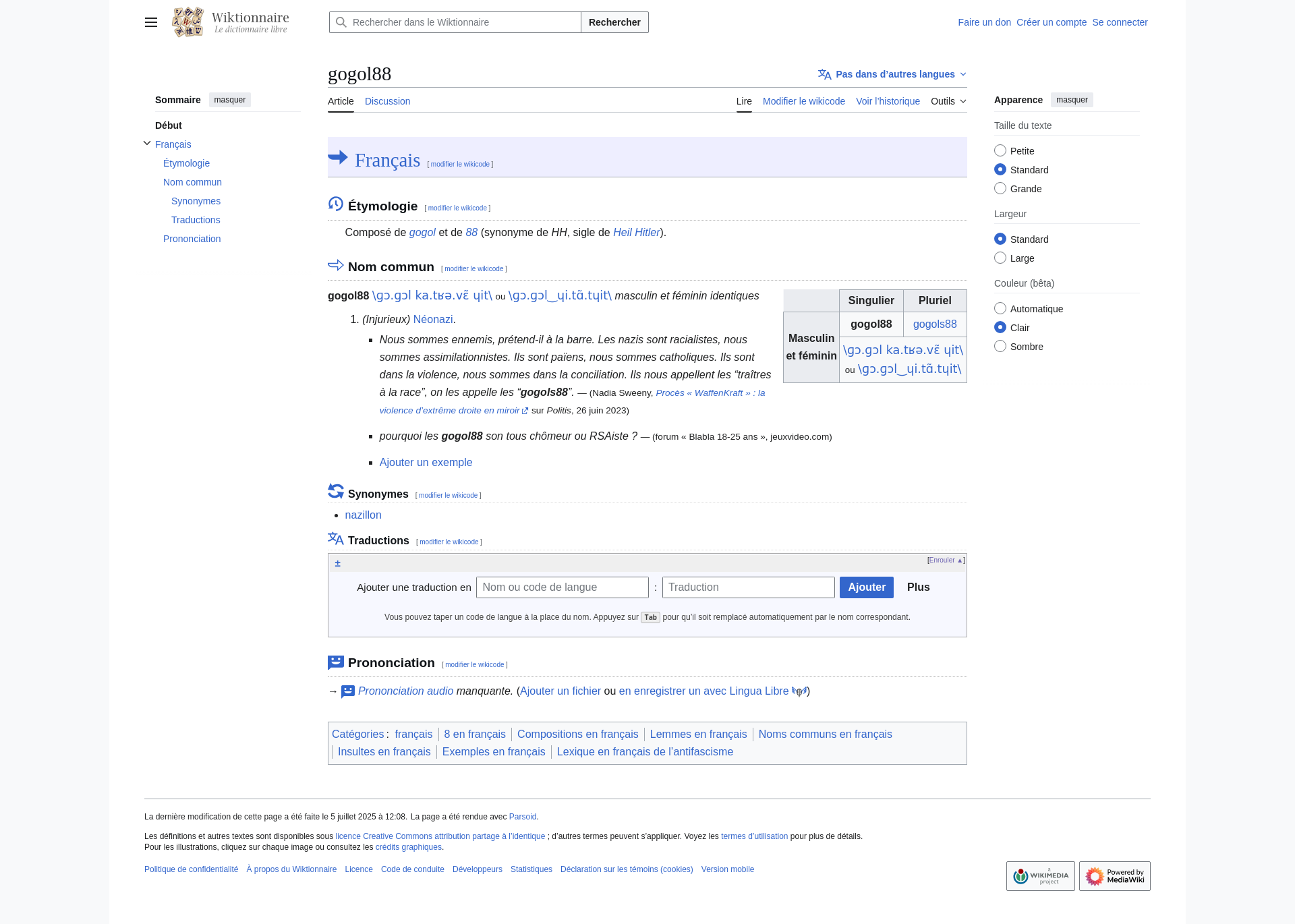1295x924 pixels.
Task: Click the Lingua Libre sound wave icon
Action: [x=799, y=691]
